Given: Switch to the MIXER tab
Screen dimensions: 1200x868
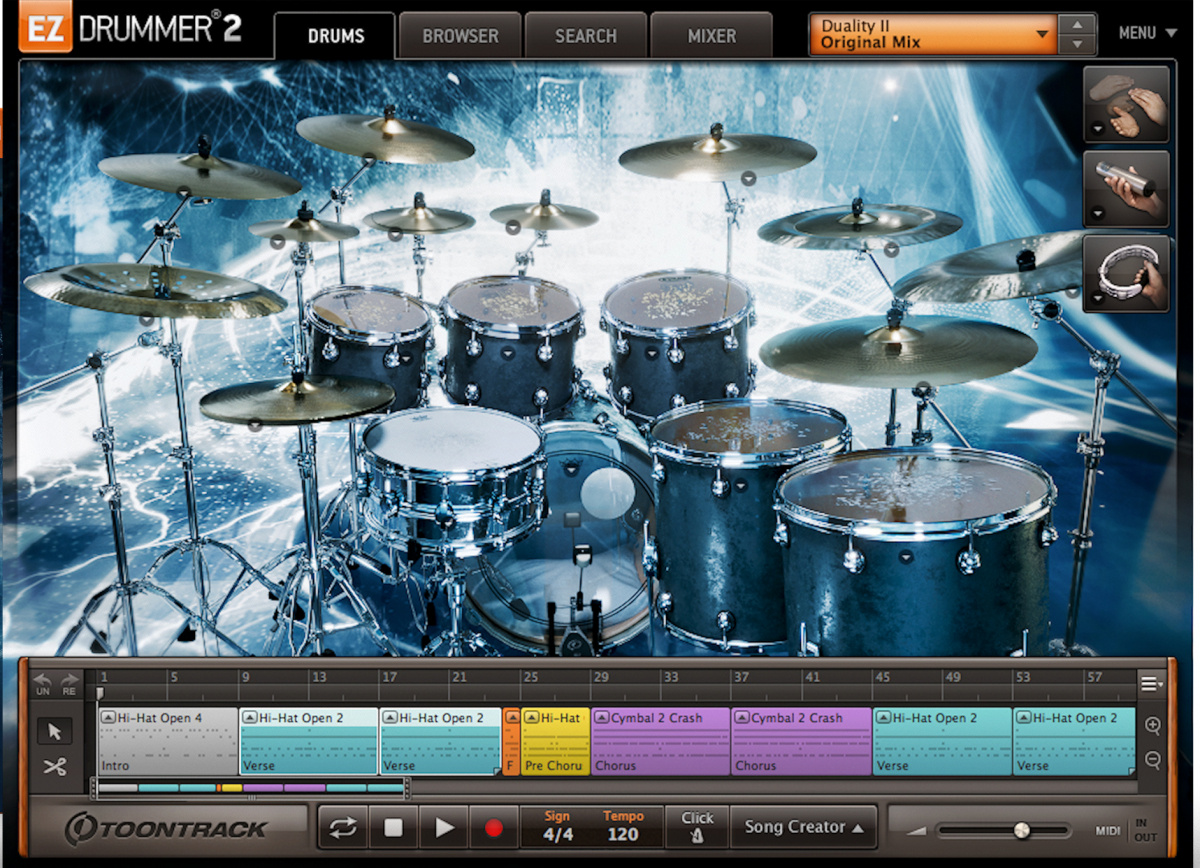Looking at the screenshot, I should tap(711, 35).
